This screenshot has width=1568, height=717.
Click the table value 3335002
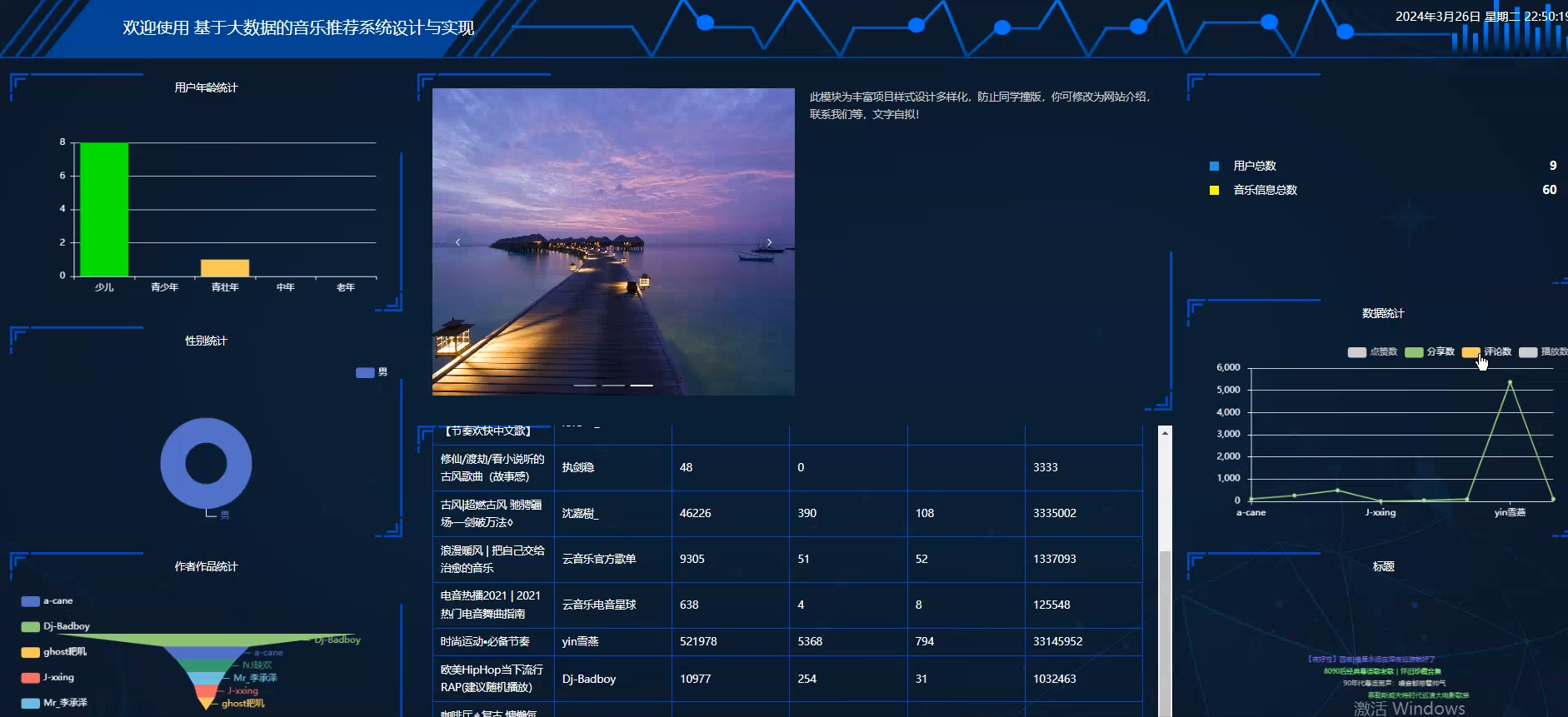[1055, 513]
